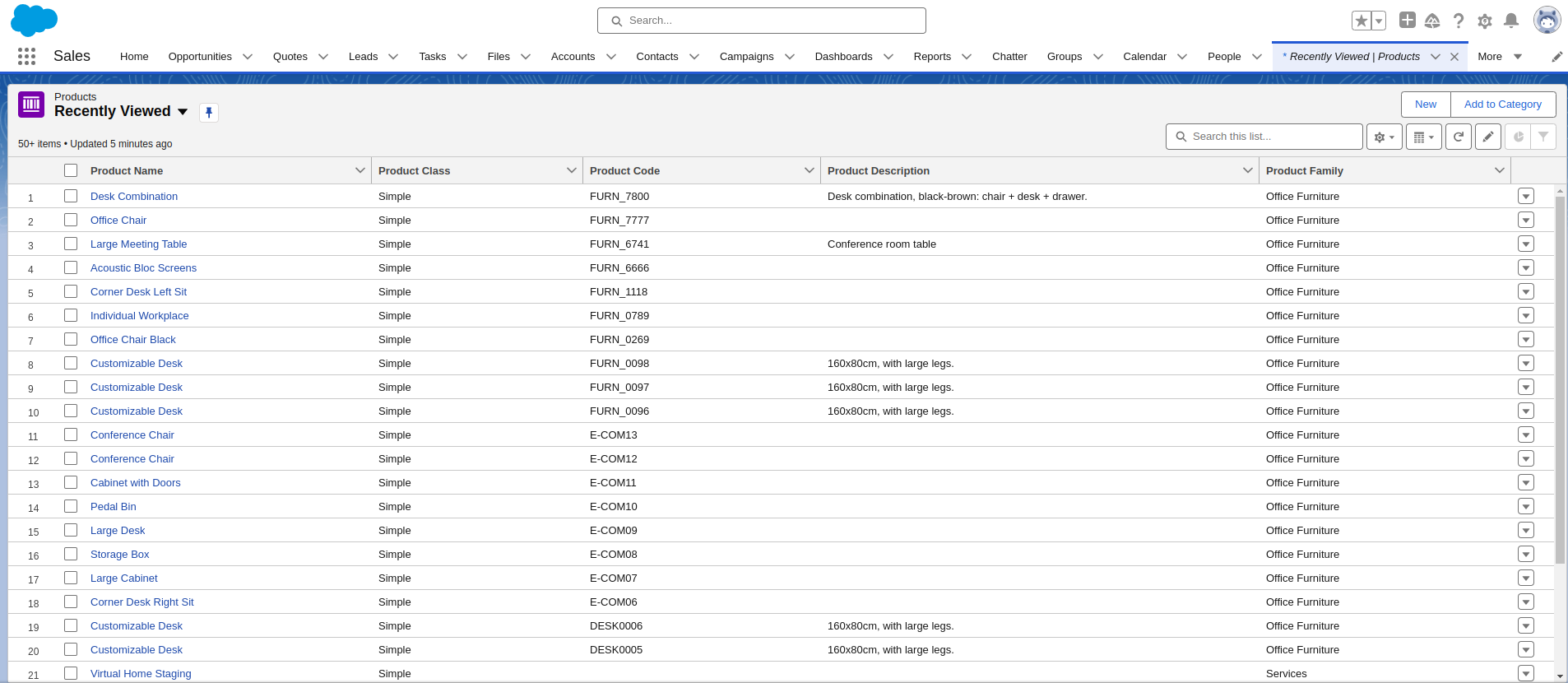Image resolution: width=1568 pixels, height=683 pixels.
Task: Open List View Controls gear menu
Action: [1385, 137]
